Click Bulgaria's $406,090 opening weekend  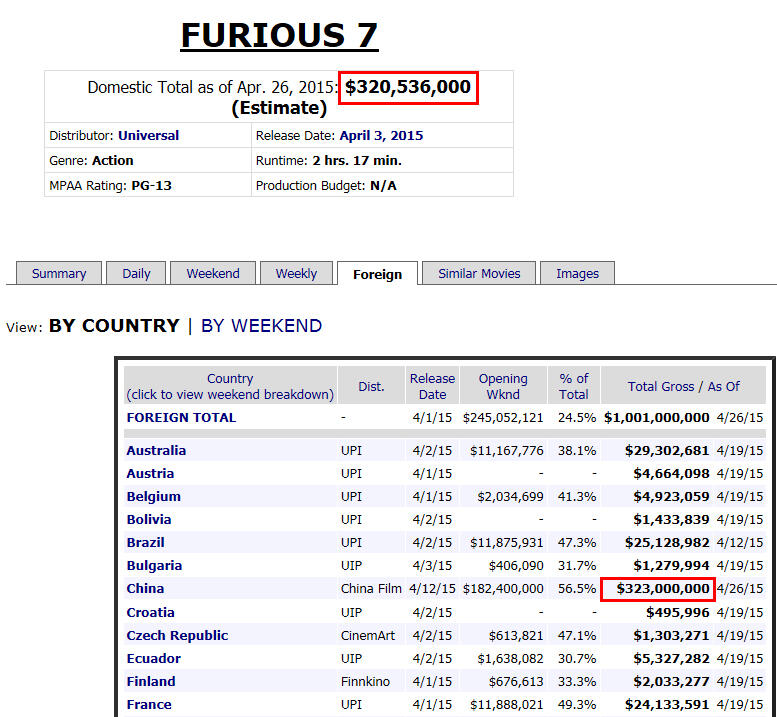click(x=516, y=565)
